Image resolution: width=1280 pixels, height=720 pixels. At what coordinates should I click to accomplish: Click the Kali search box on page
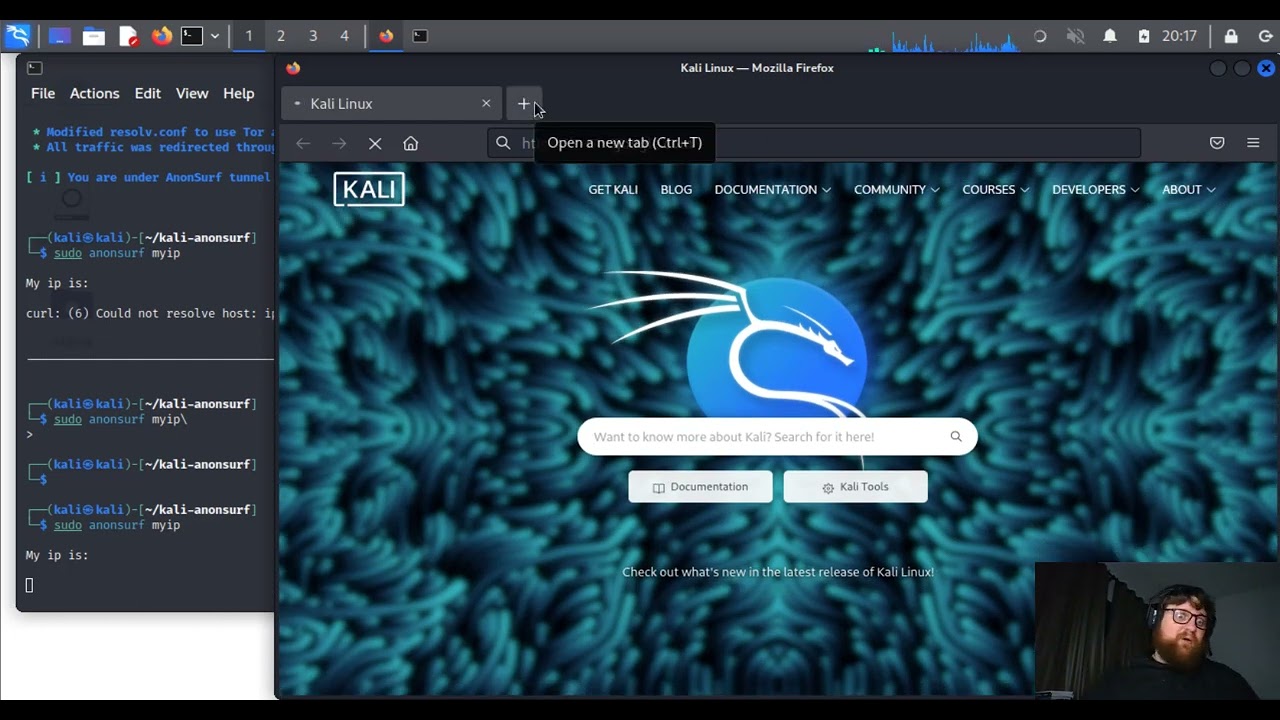pos(777,437)
